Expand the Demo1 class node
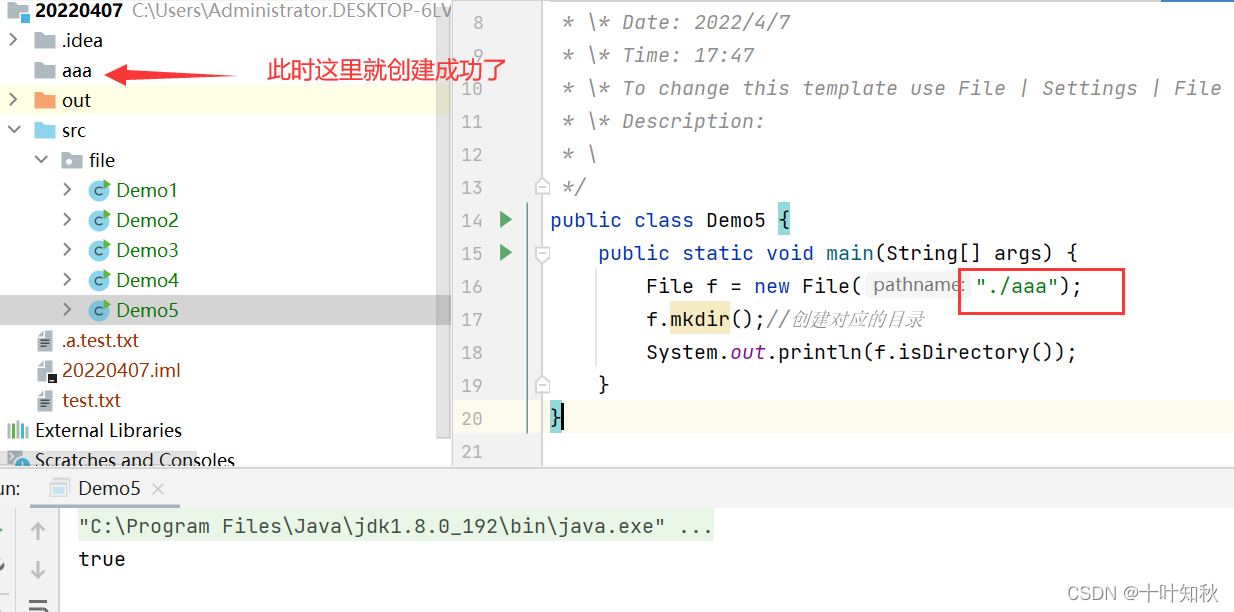 [x=67, y=190]
